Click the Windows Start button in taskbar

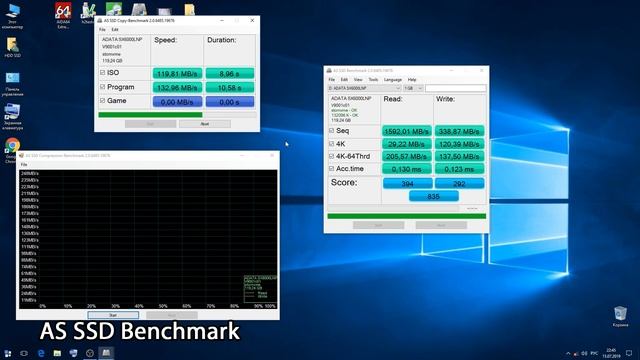(x=7, y=353)
